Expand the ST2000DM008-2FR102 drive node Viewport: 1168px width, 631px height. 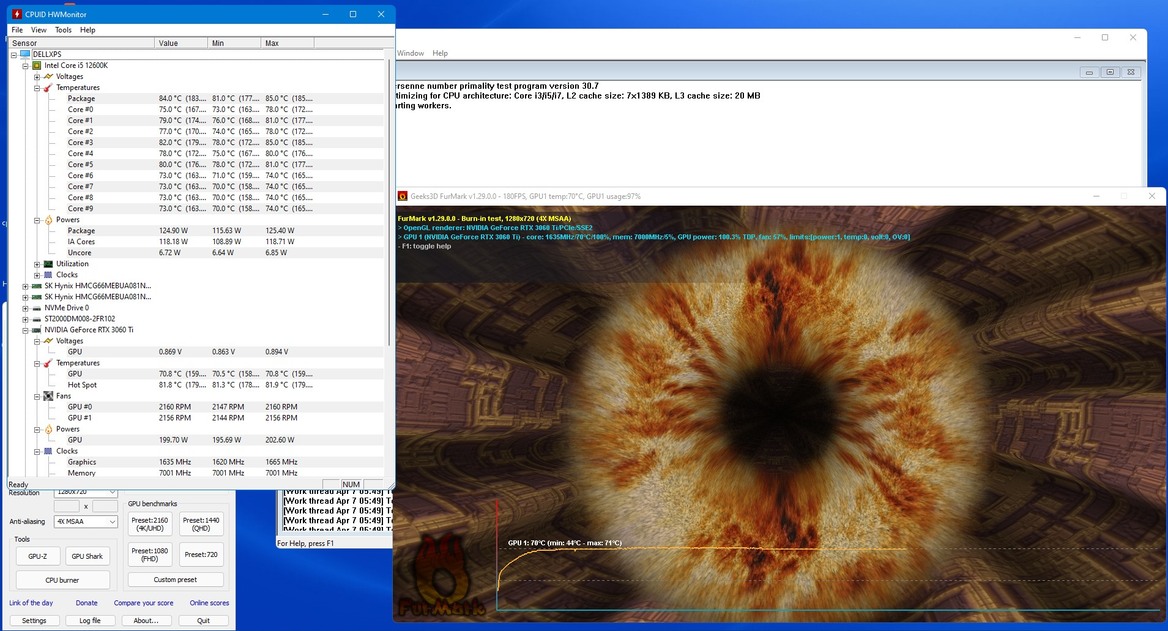click(x=25, y=319)
